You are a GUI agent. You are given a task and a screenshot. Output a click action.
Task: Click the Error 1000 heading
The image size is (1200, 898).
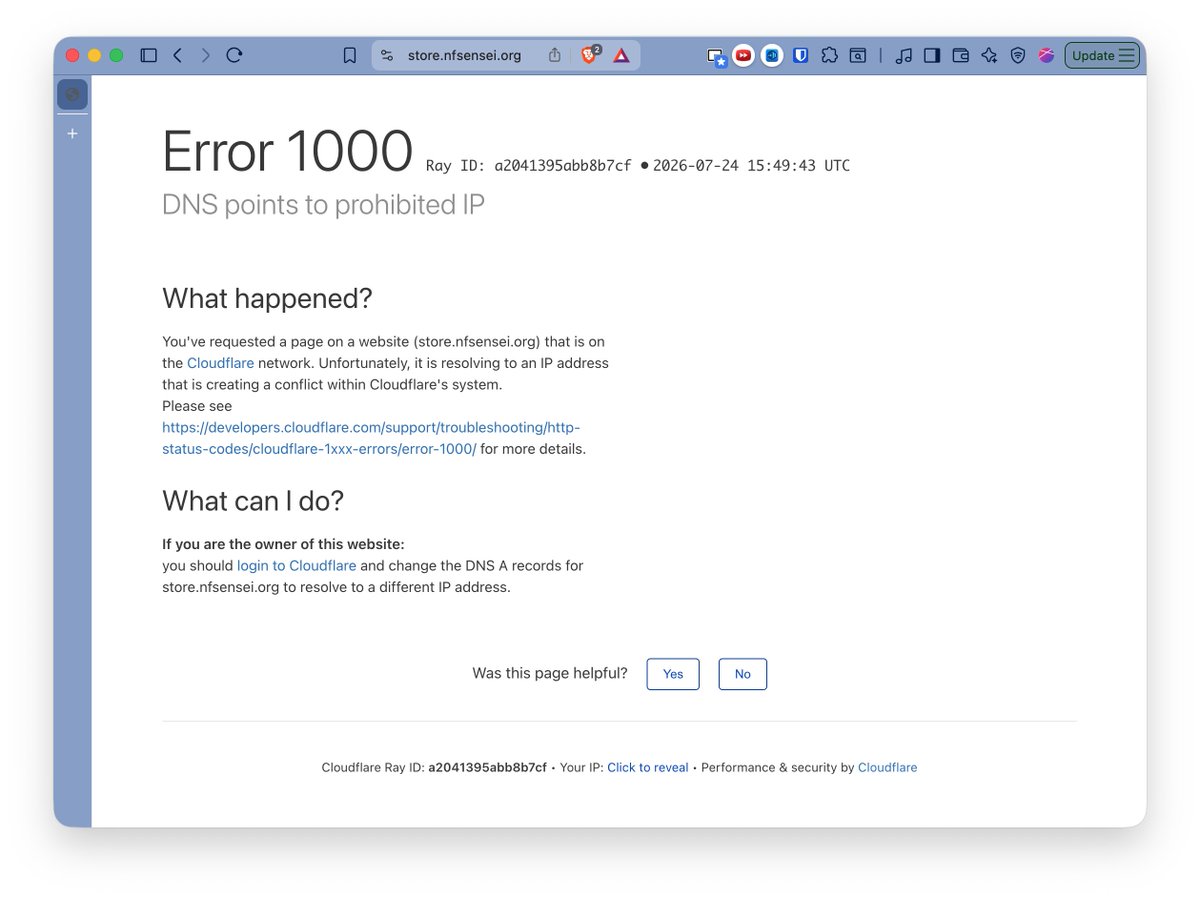click(x=287, y=152)
